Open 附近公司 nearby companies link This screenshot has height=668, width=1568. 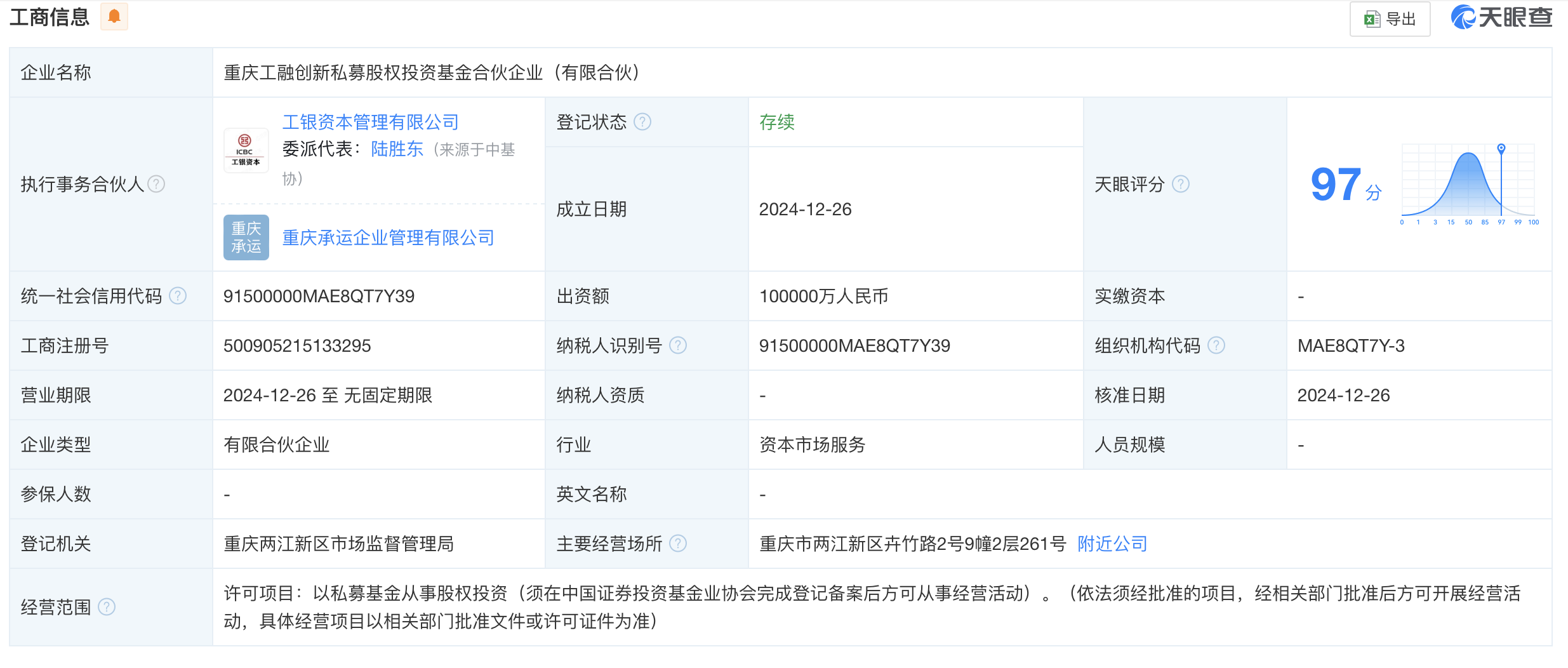[x=1112, y=544]
